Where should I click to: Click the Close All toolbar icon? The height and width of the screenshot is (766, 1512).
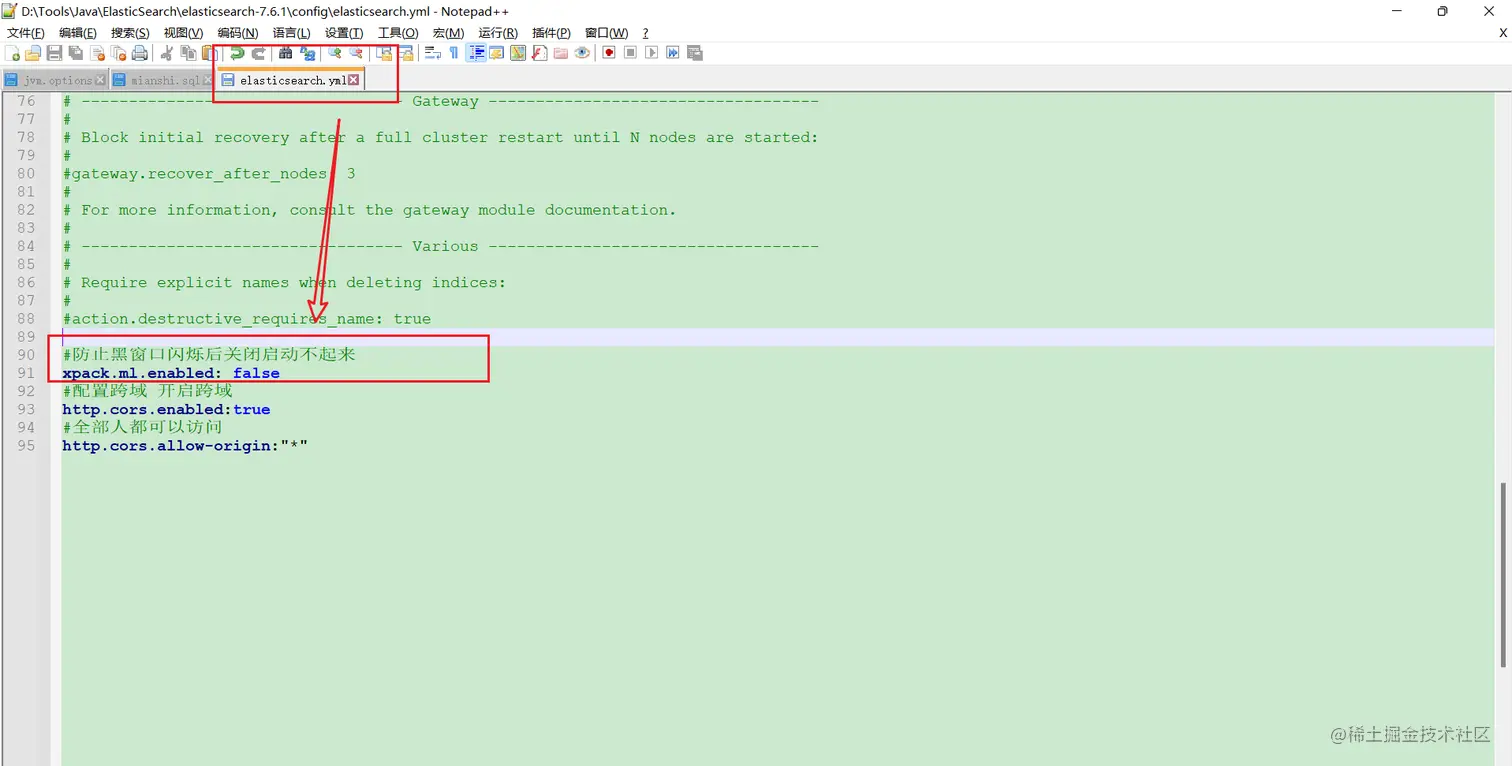pos(118,53)
